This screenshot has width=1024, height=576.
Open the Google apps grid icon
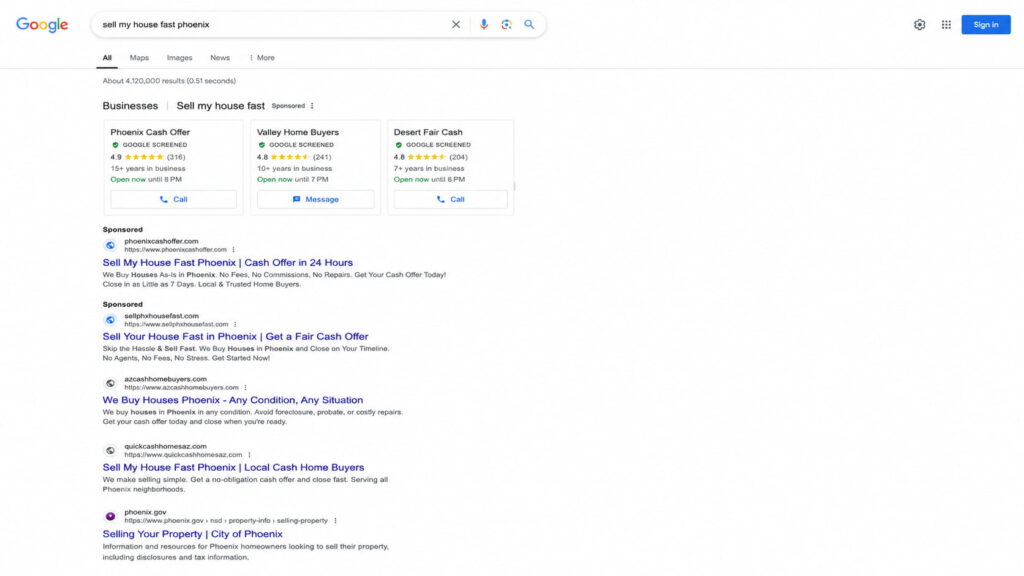click(946, 25)
